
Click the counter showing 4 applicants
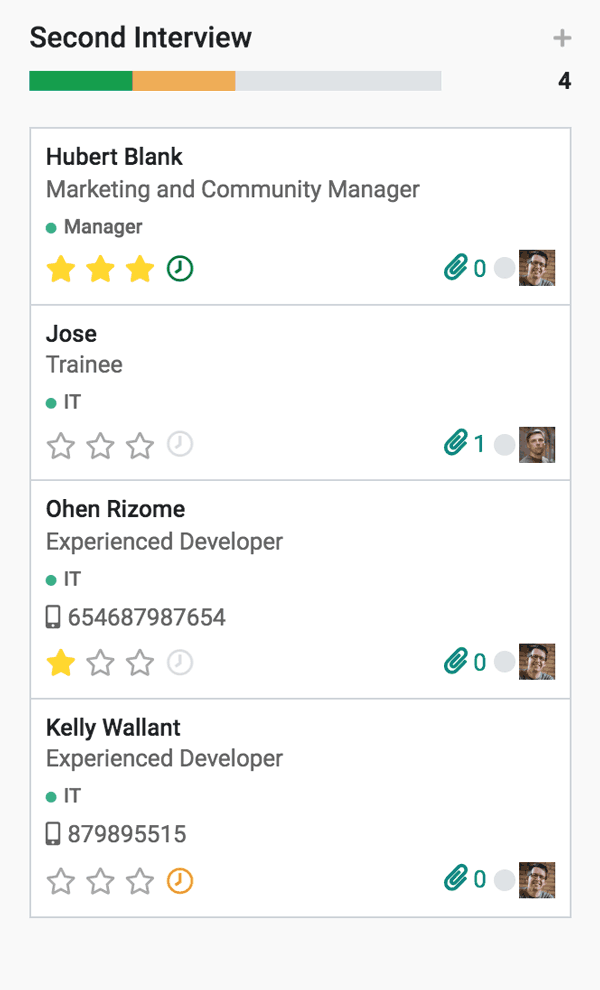565,80
